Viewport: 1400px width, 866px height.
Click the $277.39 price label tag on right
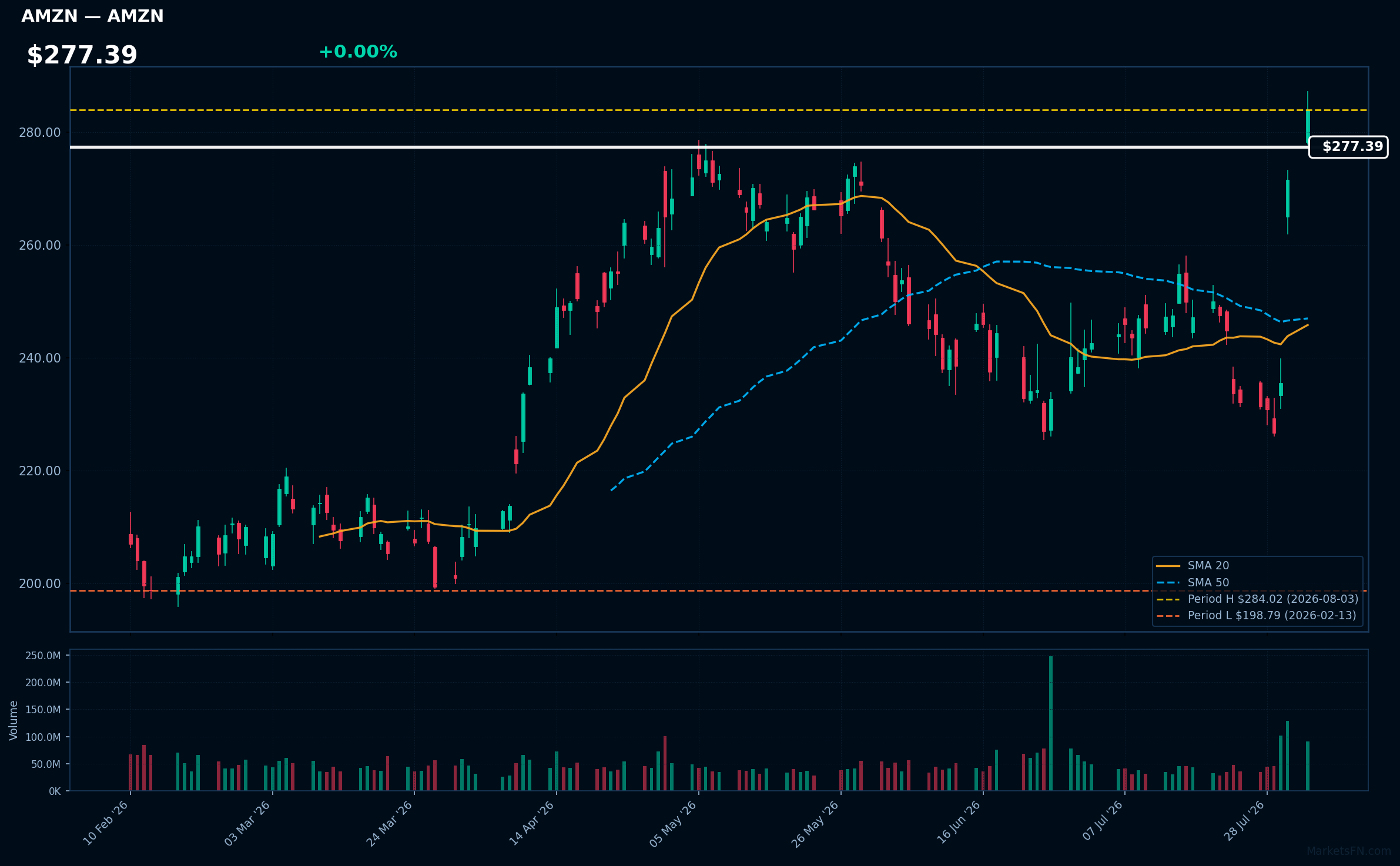click(x=1348, y=147)
